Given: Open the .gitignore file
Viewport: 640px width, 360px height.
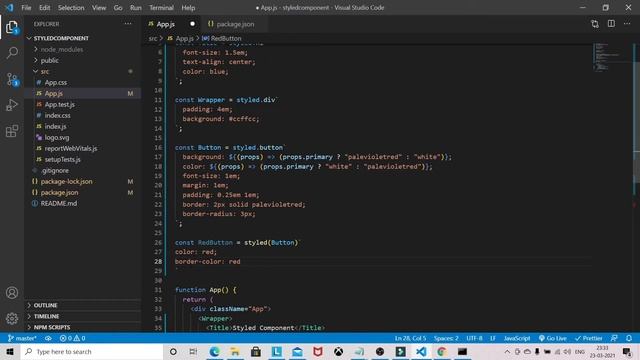Looking at the screenshot, I should [x=55, y=171].
